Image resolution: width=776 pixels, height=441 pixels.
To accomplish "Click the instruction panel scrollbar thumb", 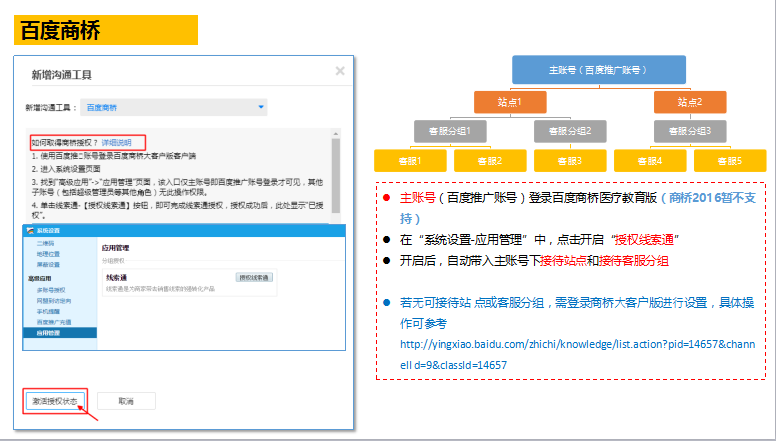I will [336, 176].
